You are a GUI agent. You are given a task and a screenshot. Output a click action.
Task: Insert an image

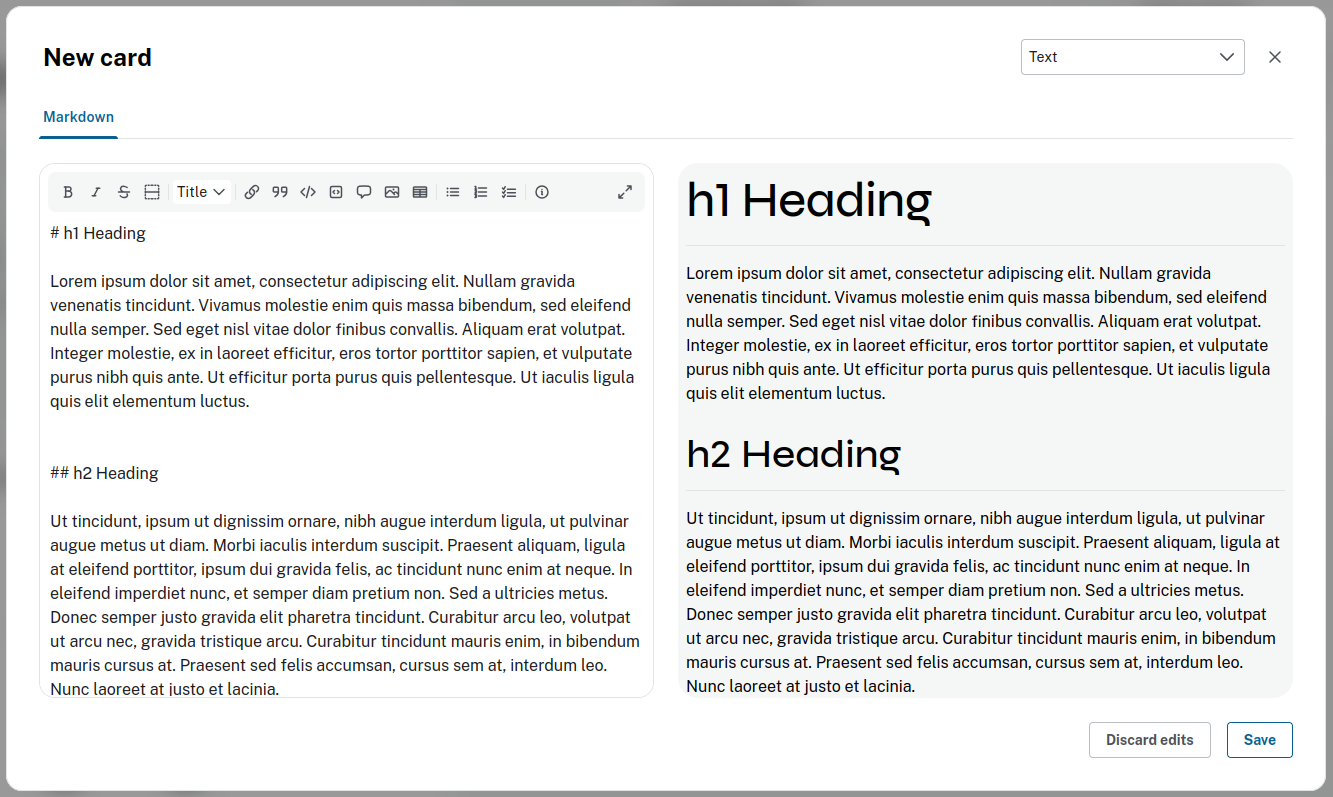(392, 192)
